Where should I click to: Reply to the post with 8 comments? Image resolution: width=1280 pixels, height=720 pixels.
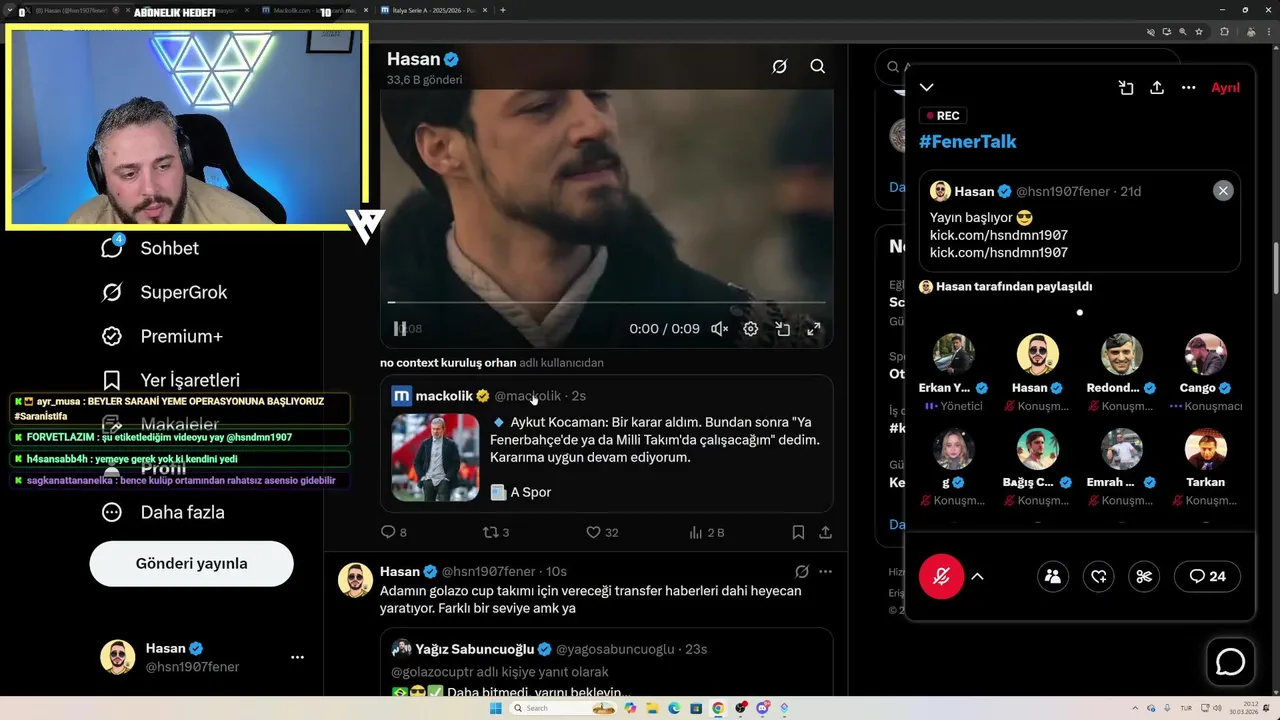394,533
